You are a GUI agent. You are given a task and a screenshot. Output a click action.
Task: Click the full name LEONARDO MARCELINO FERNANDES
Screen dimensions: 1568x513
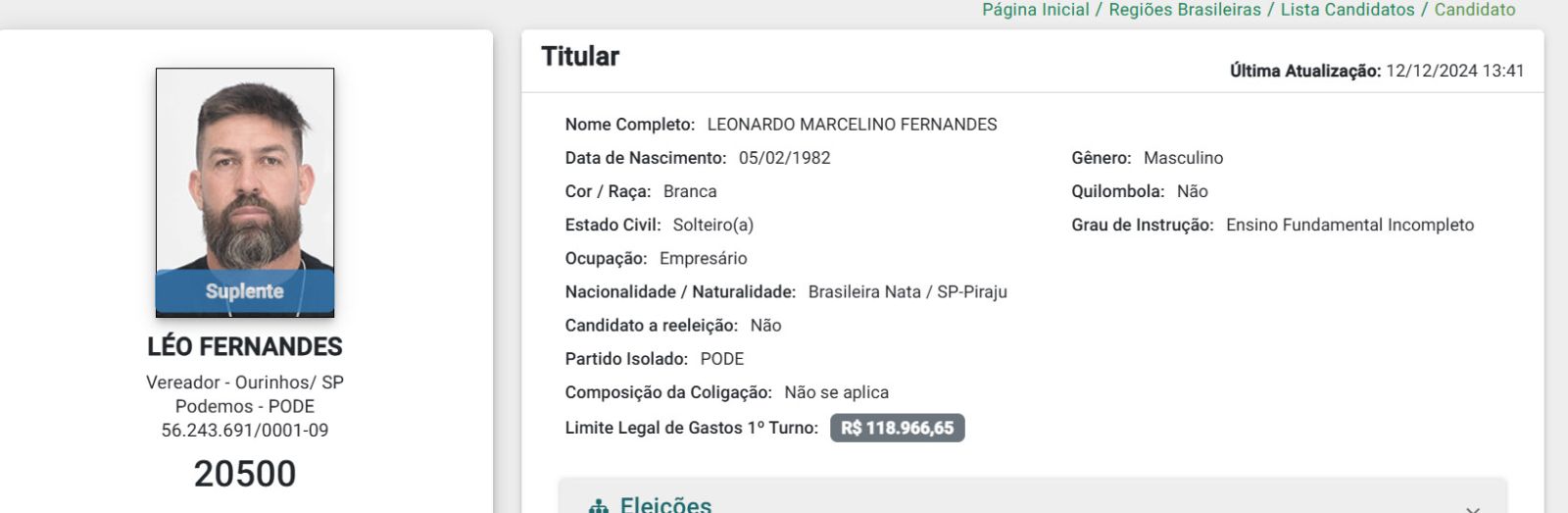852,125
